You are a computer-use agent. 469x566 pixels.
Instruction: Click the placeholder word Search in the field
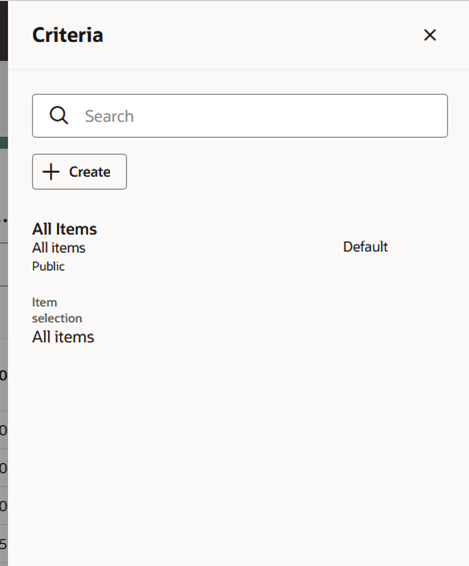(109, 116)
